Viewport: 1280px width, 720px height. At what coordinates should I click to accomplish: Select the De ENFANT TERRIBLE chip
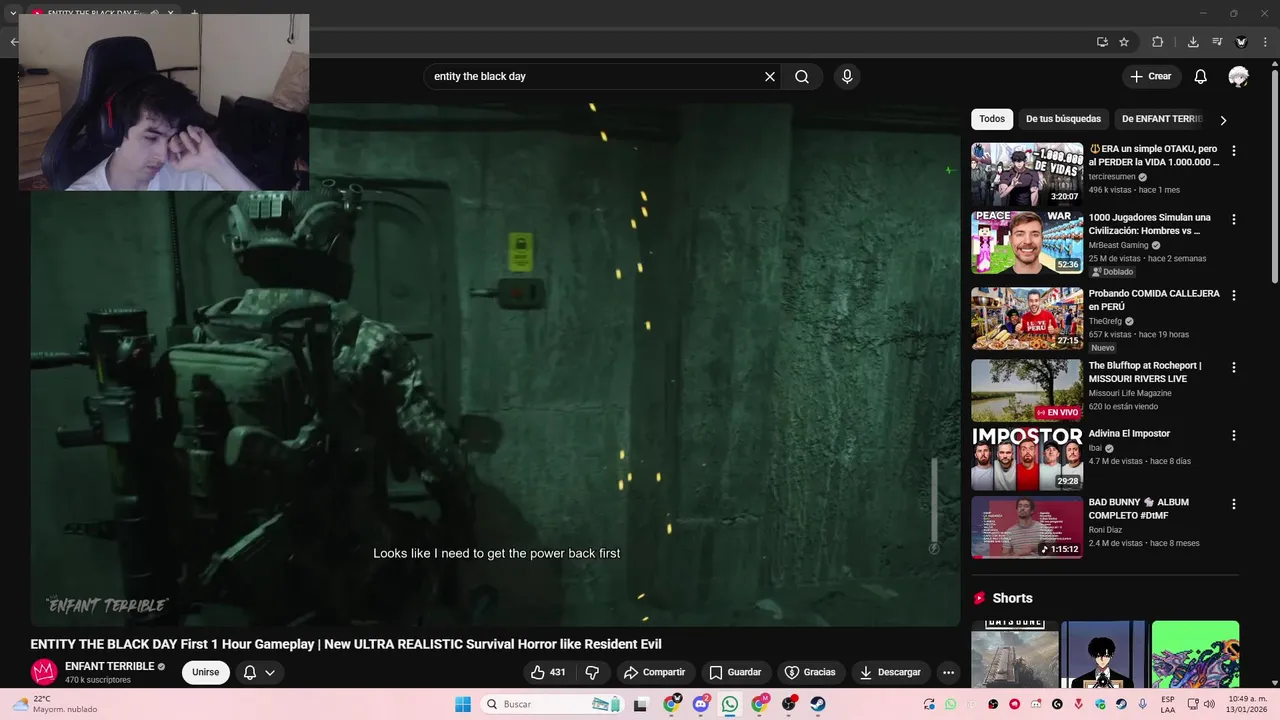coord(1160,119)
